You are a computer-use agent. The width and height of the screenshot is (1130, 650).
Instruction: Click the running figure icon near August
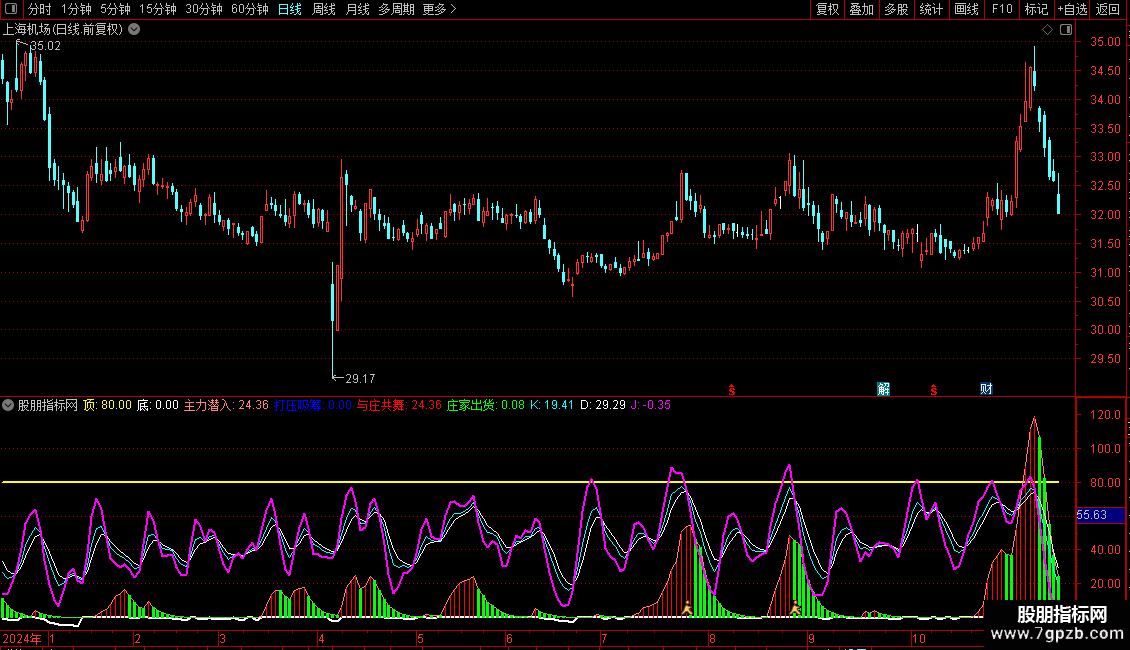click(x=687, y=607)
